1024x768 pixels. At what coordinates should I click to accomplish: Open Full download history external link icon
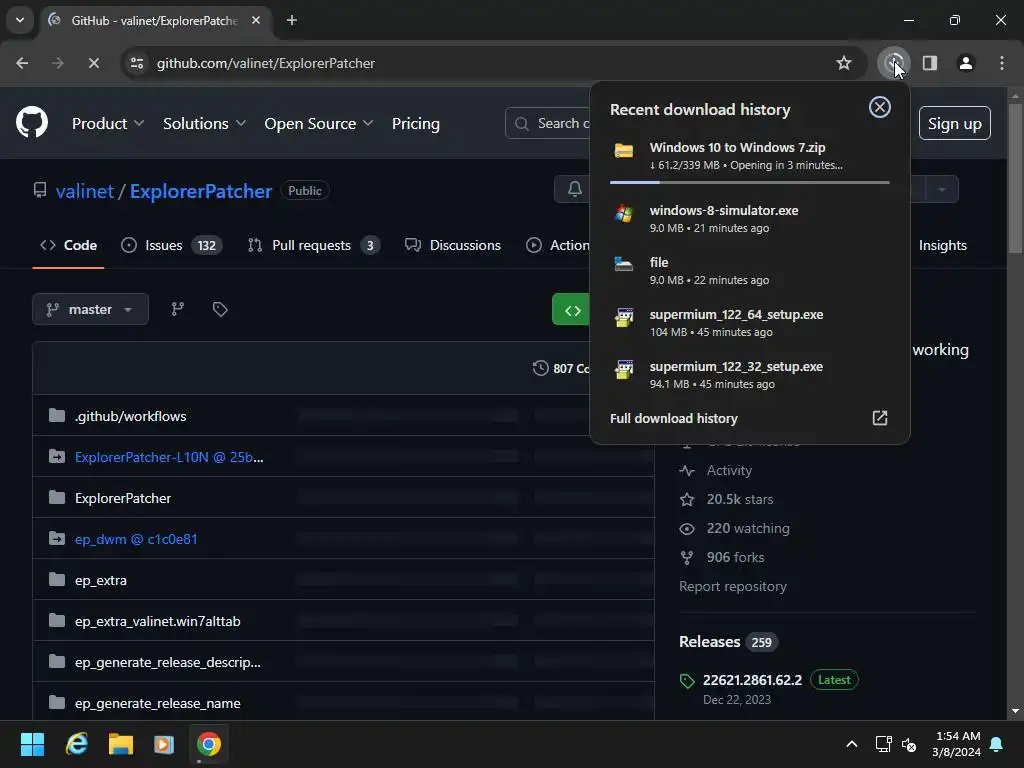880,418
